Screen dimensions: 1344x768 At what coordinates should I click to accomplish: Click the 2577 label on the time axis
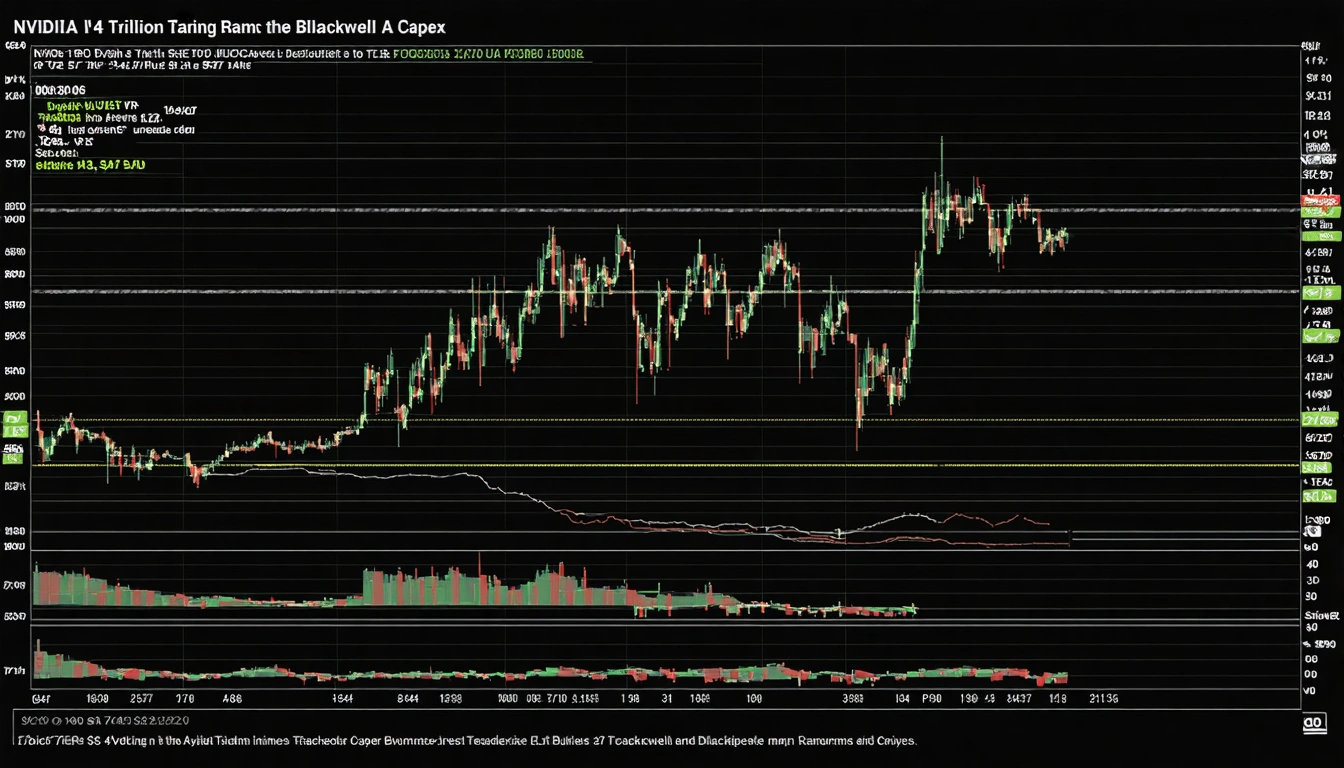click(x=140, y=700)
